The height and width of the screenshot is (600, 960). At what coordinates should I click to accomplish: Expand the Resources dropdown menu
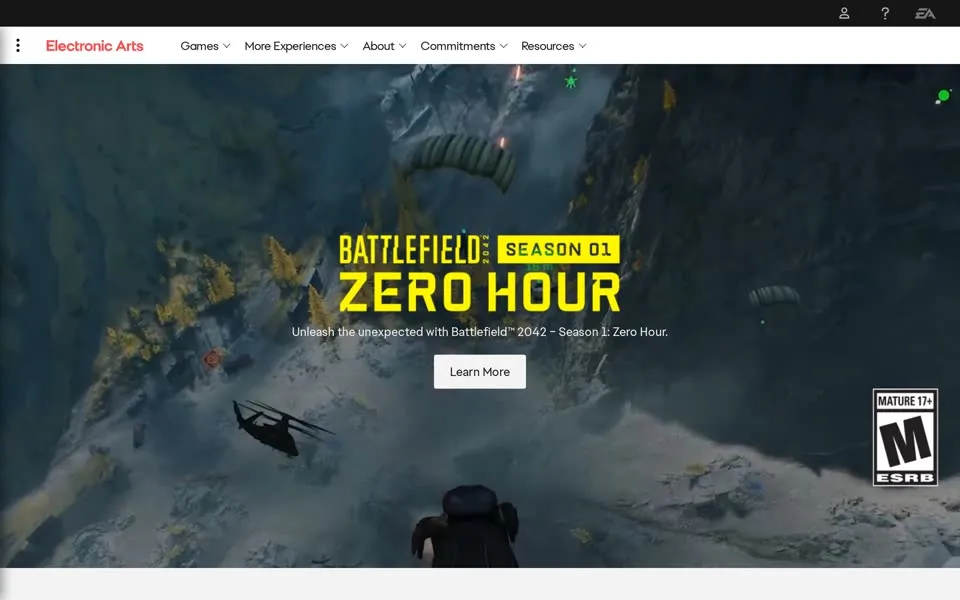553,46
